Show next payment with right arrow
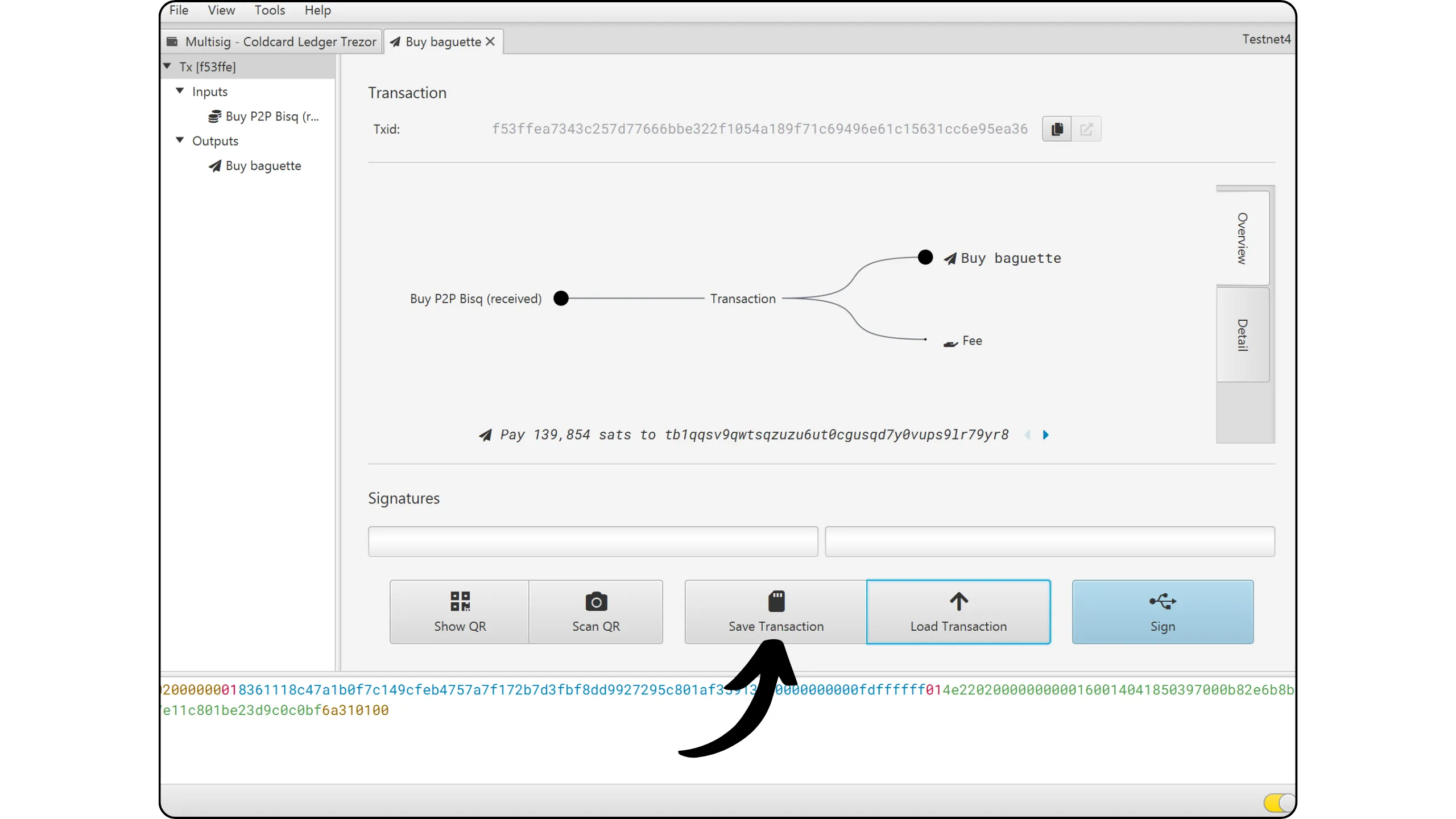1456x819 pixels. point(1045,435)
